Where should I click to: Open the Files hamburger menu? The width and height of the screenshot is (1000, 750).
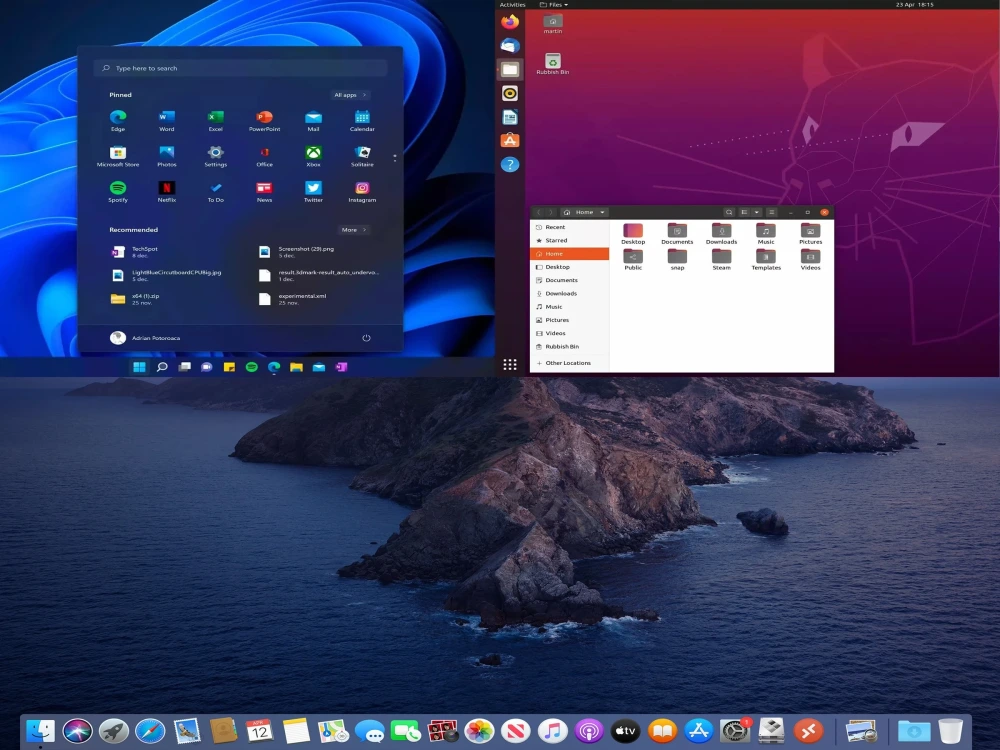[772, 212]
